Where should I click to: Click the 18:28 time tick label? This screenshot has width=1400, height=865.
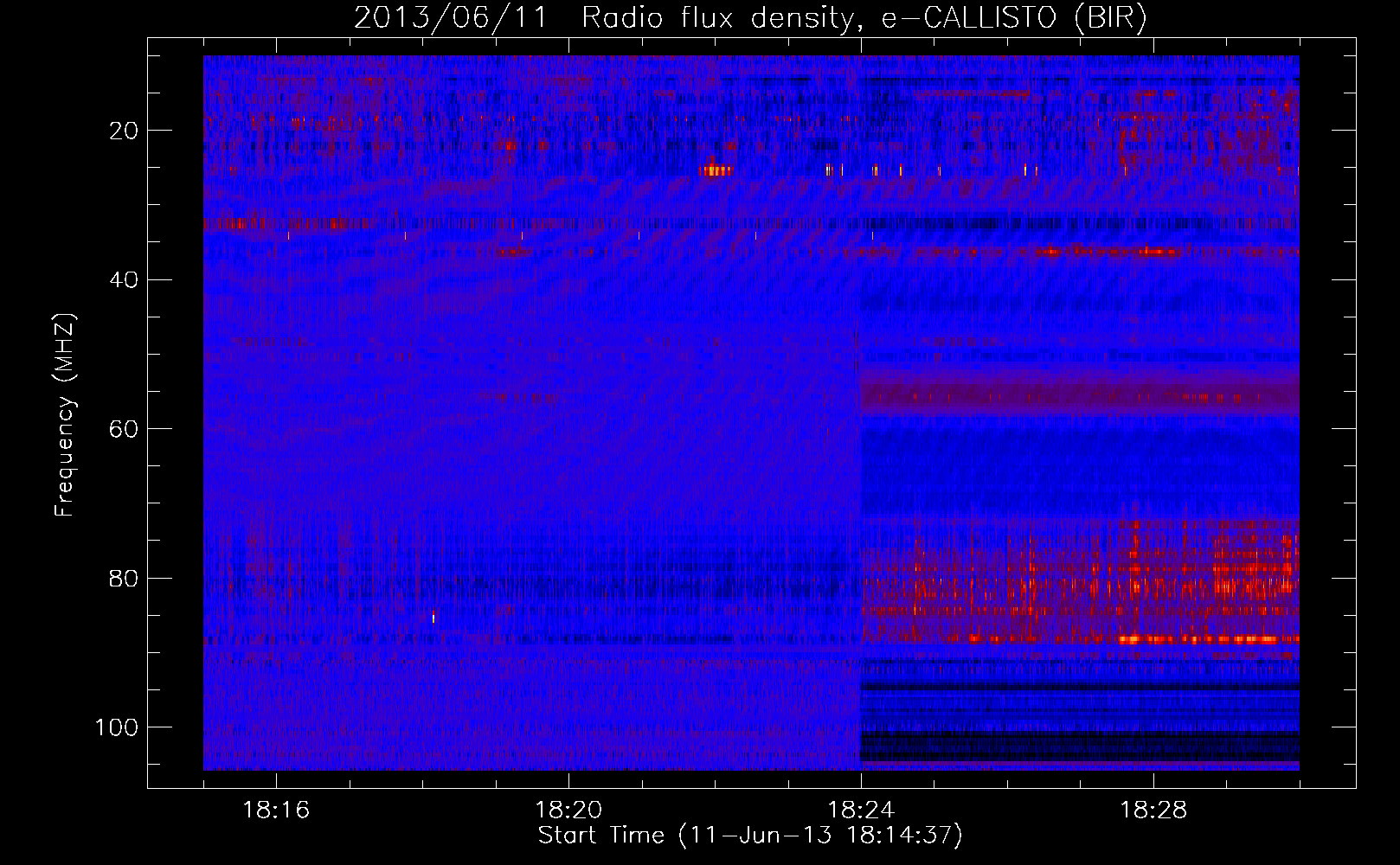(x=1153, y=811)
